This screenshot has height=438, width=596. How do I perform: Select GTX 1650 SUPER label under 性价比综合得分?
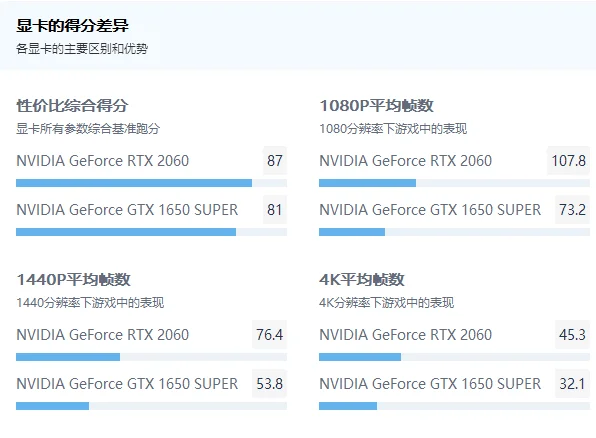coord(127,210)
